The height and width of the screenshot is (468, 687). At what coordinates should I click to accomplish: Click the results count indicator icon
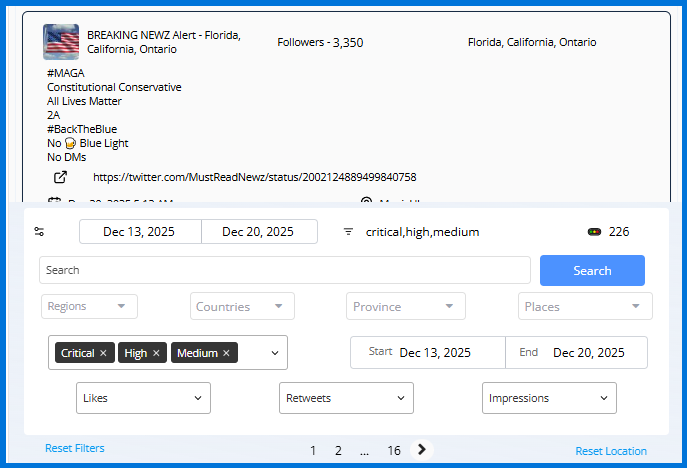pyautogui.click(x=594, y=232)
